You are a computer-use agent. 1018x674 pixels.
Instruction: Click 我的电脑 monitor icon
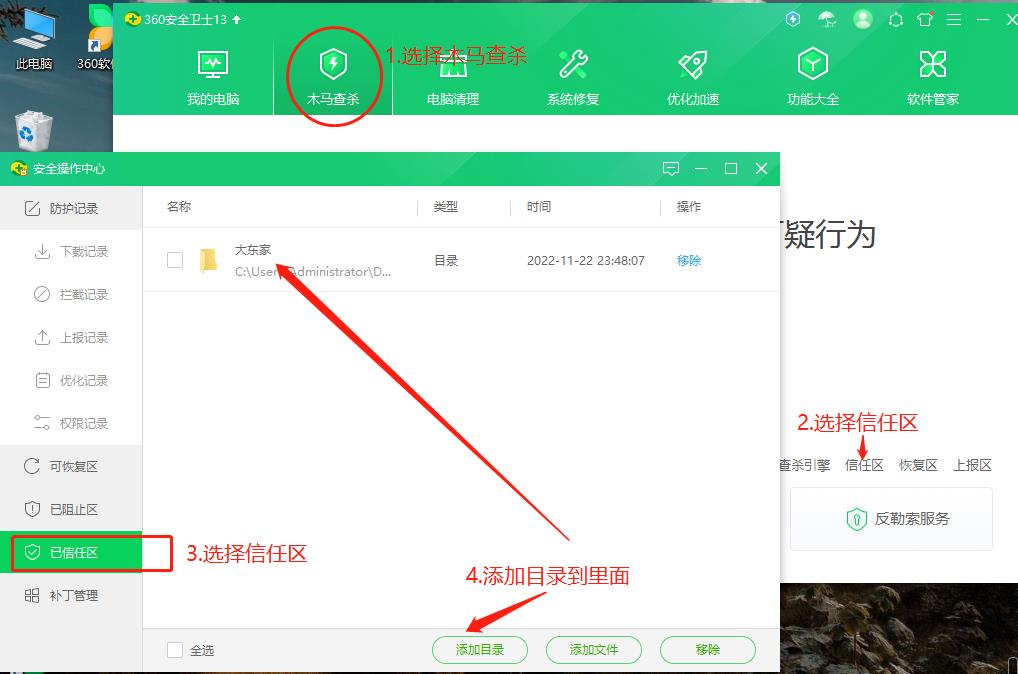coord(213,66)
